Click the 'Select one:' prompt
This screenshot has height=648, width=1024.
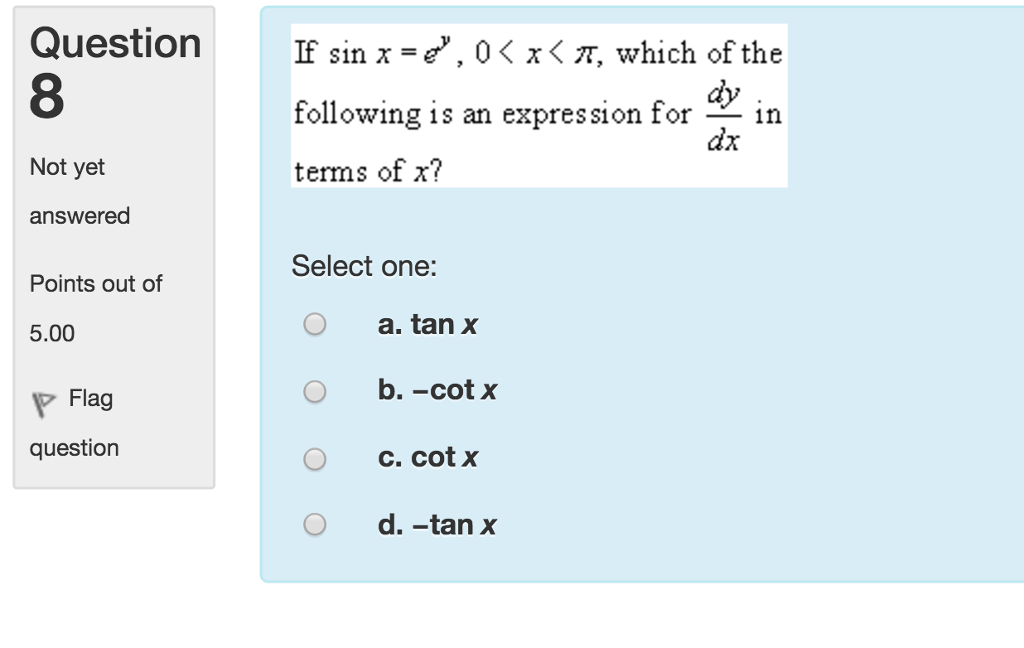click(364, 267)
